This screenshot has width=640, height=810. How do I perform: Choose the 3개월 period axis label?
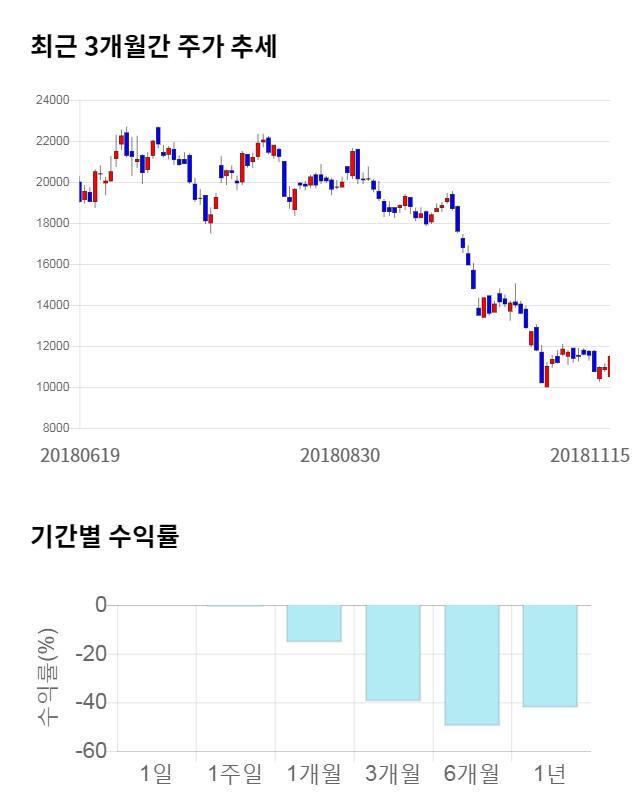click(393, 773)
